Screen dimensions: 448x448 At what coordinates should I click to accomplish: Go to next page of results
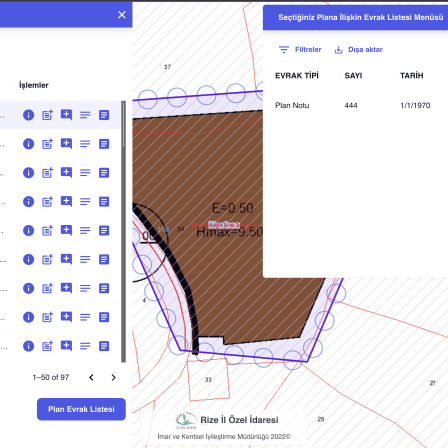(113, 377)
